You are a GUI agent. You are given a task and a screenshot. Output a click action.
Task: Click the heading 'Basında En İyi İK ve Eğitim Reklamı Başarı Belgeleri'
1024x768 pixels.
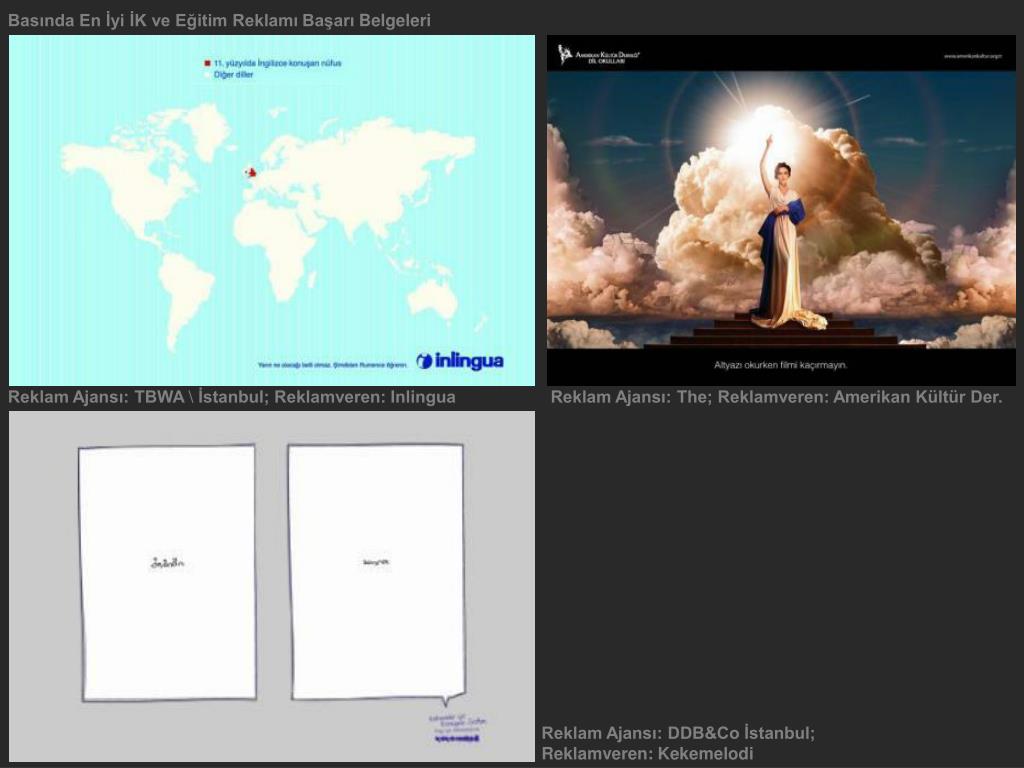(219, 20)
